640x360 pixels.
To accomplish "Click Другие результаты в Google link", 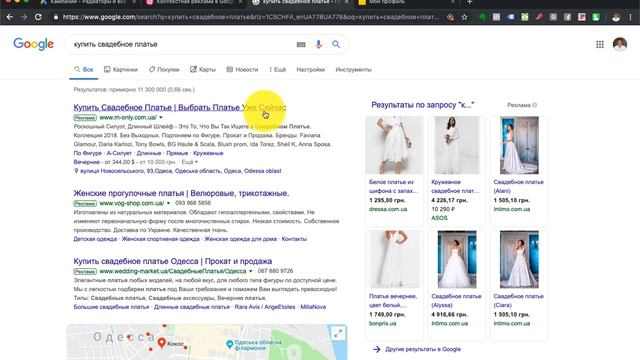I will click(x=423, y=349).
